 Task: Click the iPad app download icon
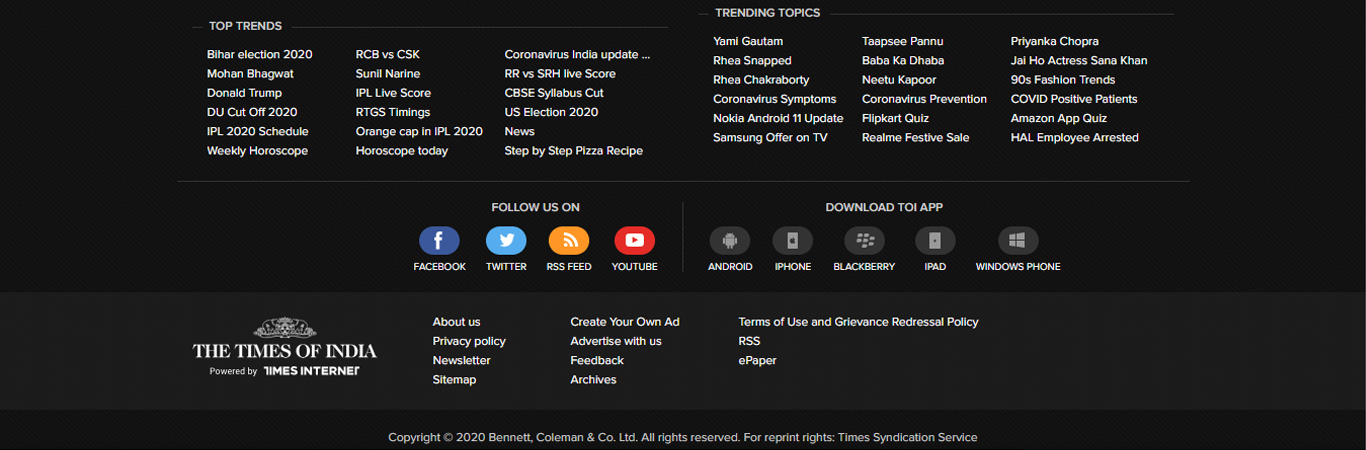935,241
